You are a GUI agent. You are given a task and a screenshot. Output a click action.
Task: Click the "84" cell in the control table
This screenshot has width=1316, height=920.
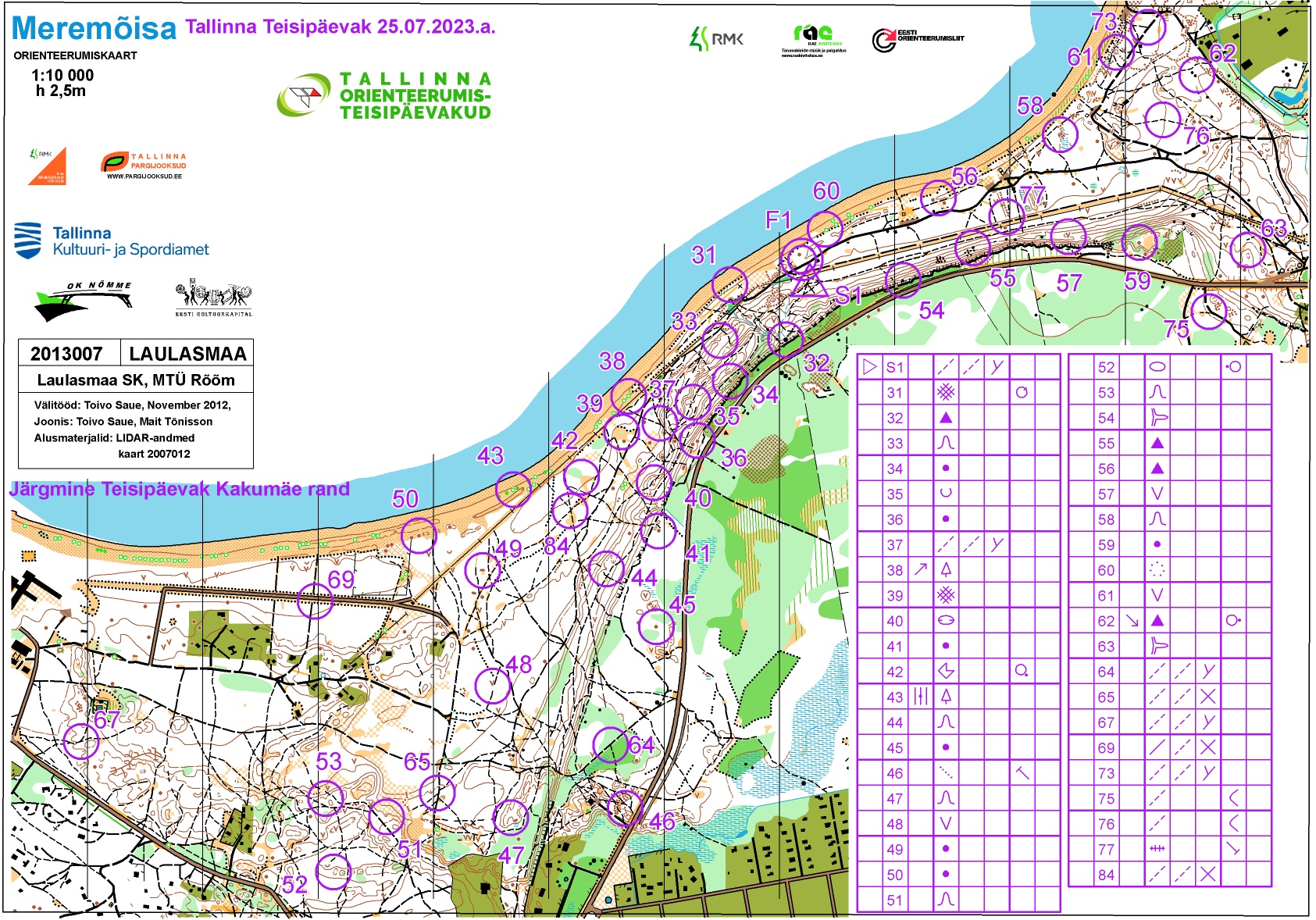tap(1106, 874)
